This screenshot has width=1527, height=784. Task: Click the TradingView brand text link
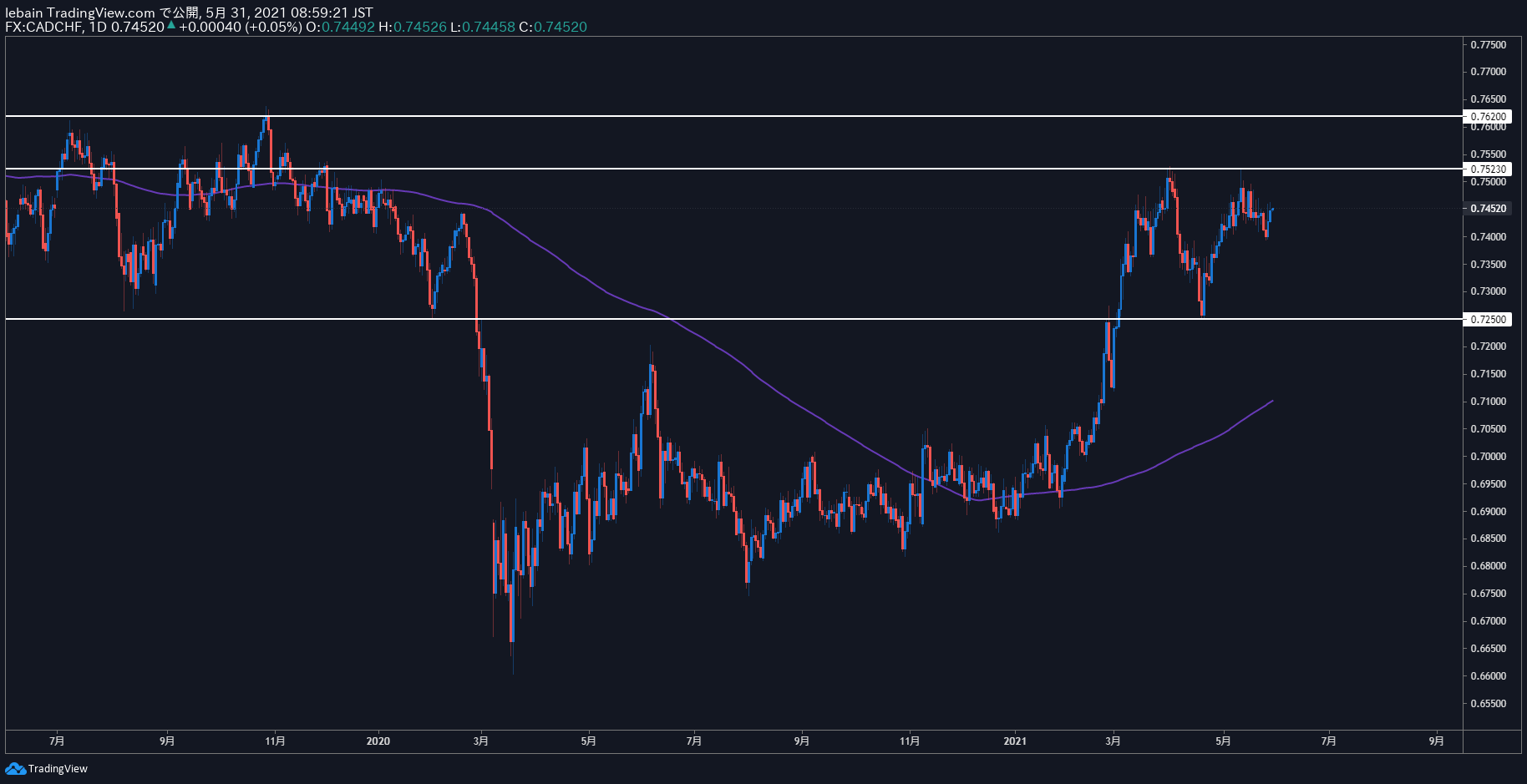pyautogui.click(x=58, y=769)
